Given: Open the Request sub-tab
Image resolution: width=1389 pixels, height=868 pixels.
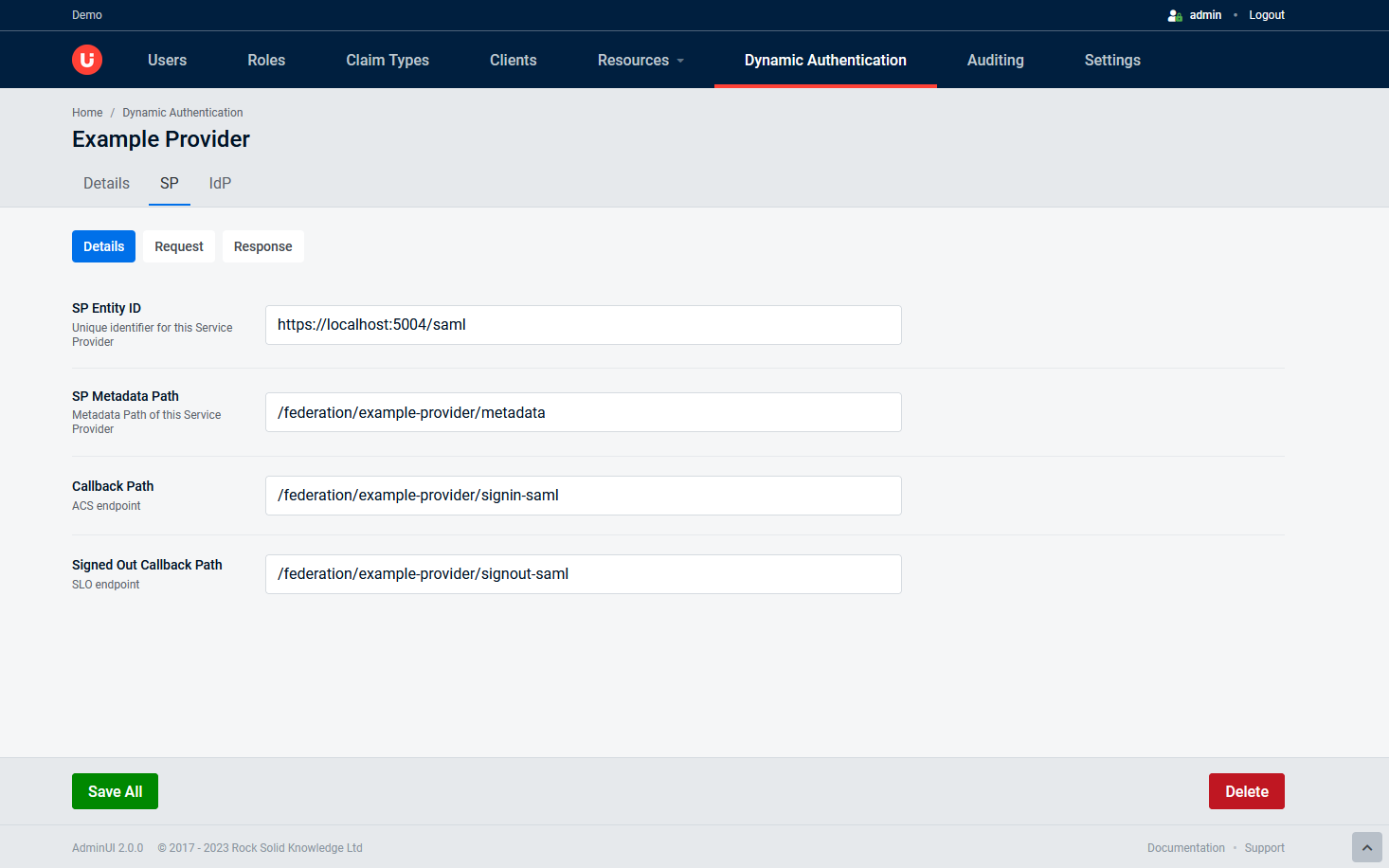Looking at the screenshot, I should coord(178,246).
